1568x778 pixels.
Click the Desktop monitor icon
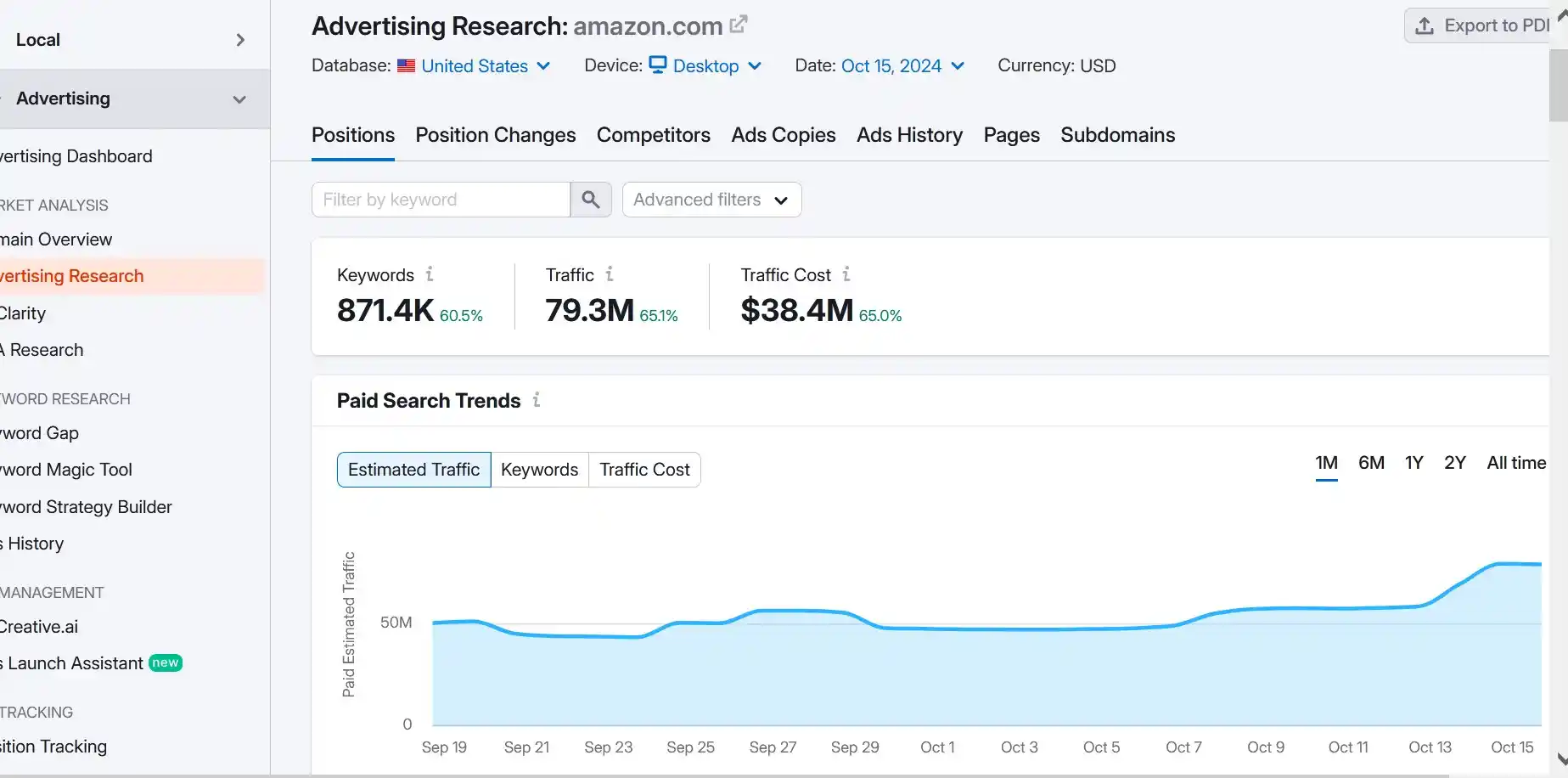click(x=658, y=65)
